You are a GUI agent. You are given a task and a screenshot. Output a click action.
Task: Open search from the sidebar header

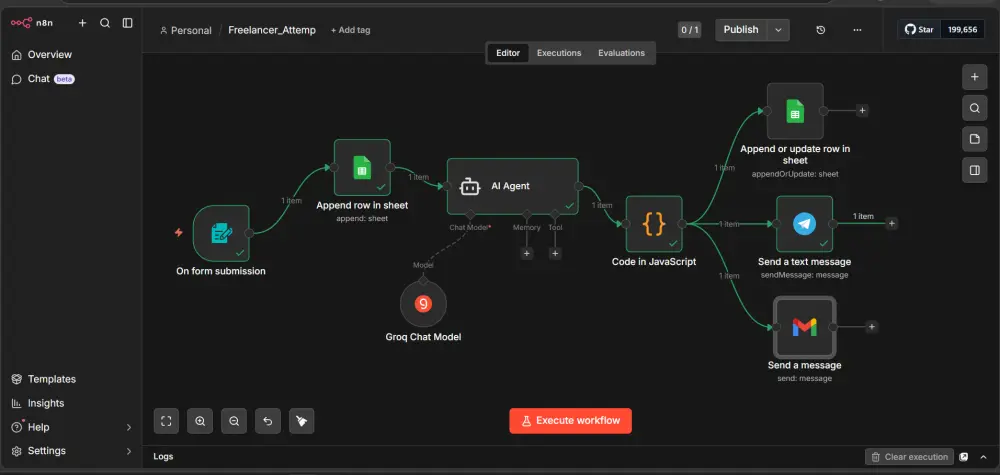105,23
